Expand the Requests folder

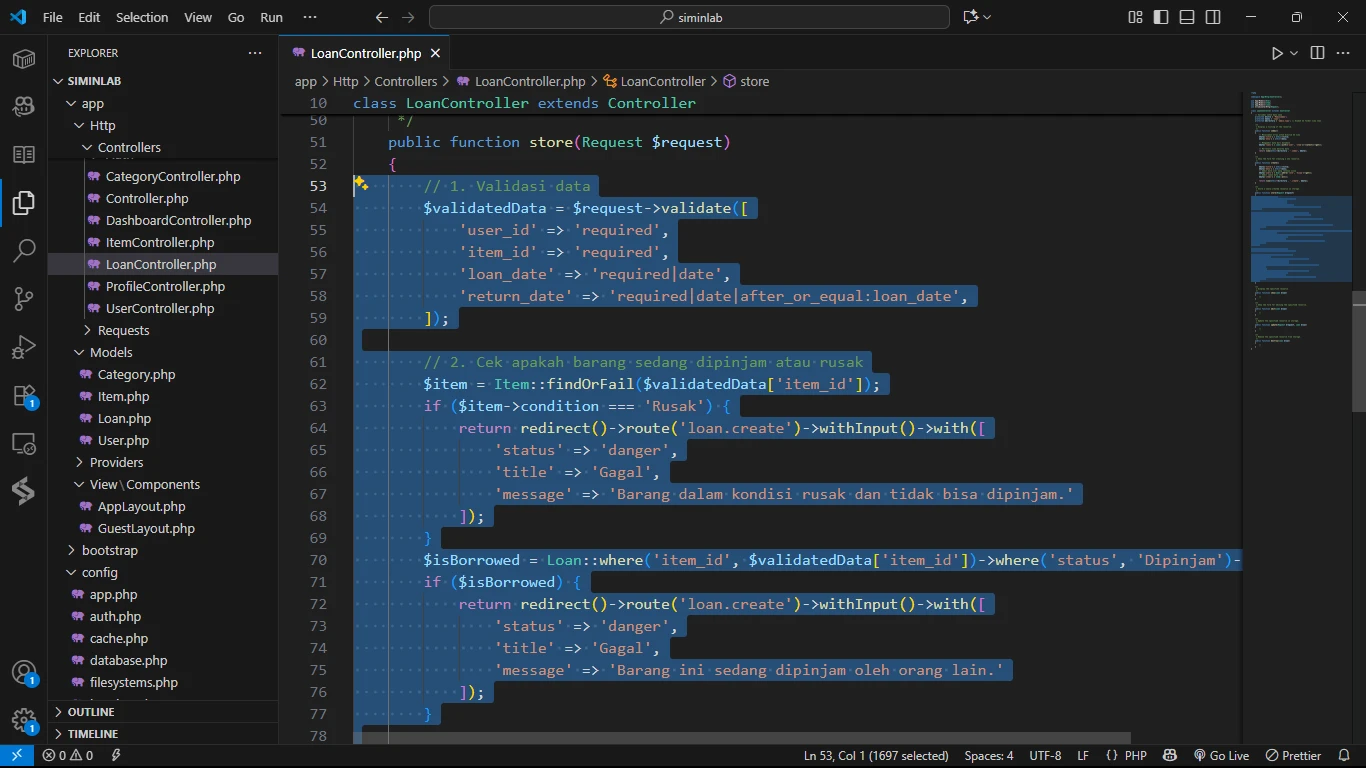(123, 330)
